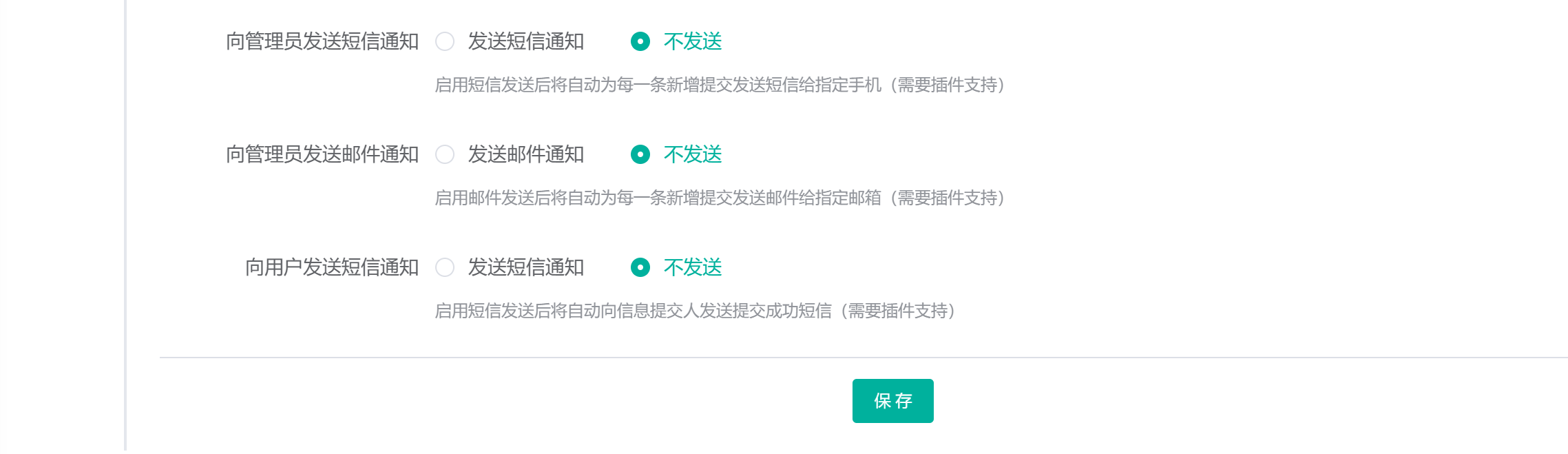Enable 发送邮件通知 radio for administrators
The width and height of the screenshot is (1568, 454).
pos(445,154)
